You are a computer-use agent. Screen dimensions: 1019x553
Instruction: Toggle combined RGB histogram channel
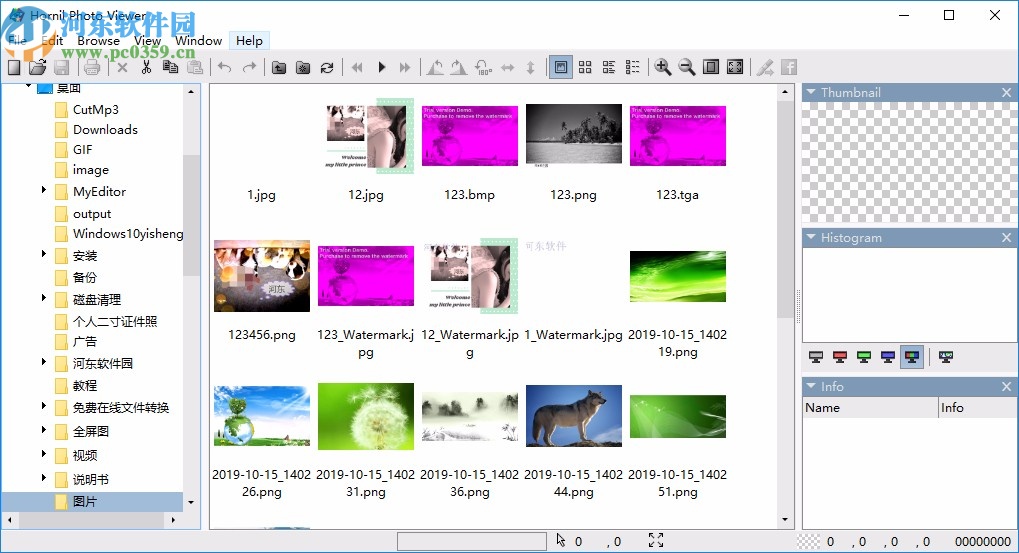tap(912, 357)
